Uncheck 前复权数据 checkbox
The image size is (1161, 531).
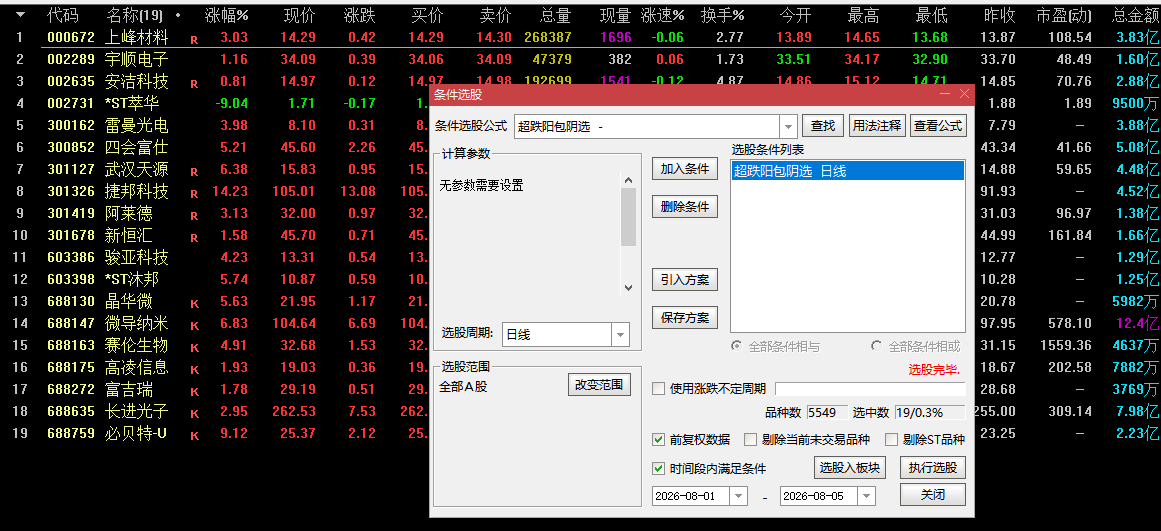658,439
